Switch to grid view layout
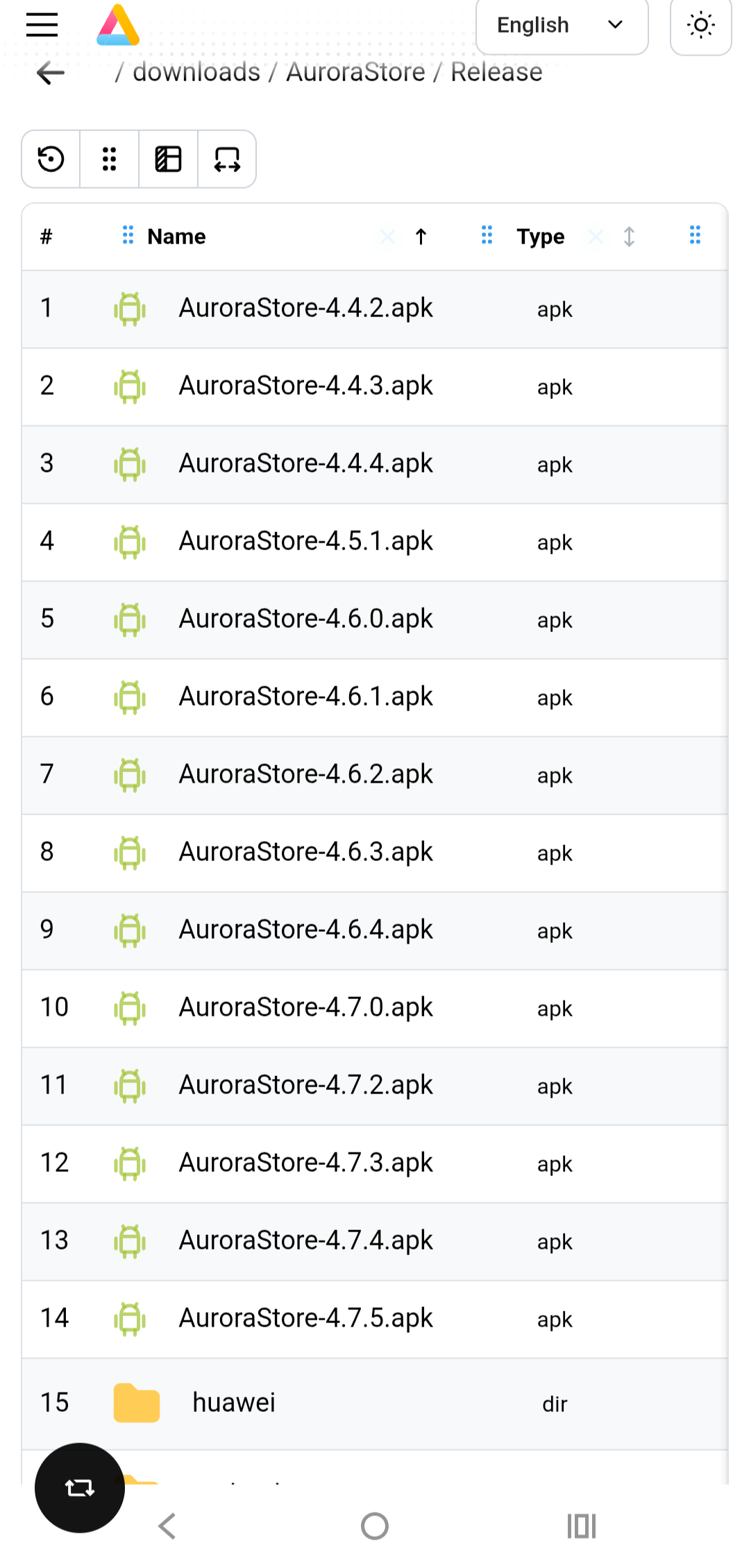 click(x=110, y=159)
